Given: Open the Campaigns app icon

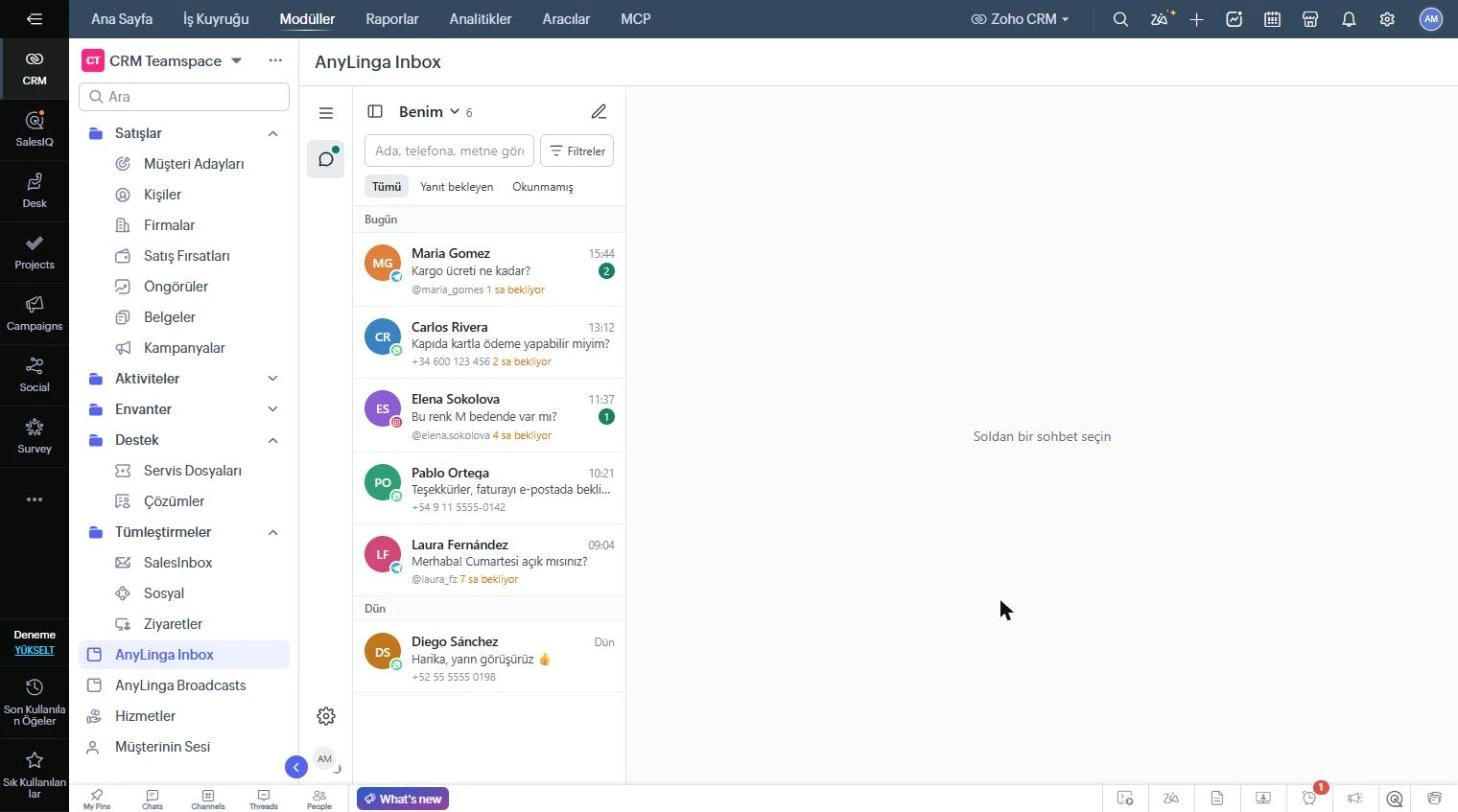Looking at the screenshot, I should coord(34,313).
